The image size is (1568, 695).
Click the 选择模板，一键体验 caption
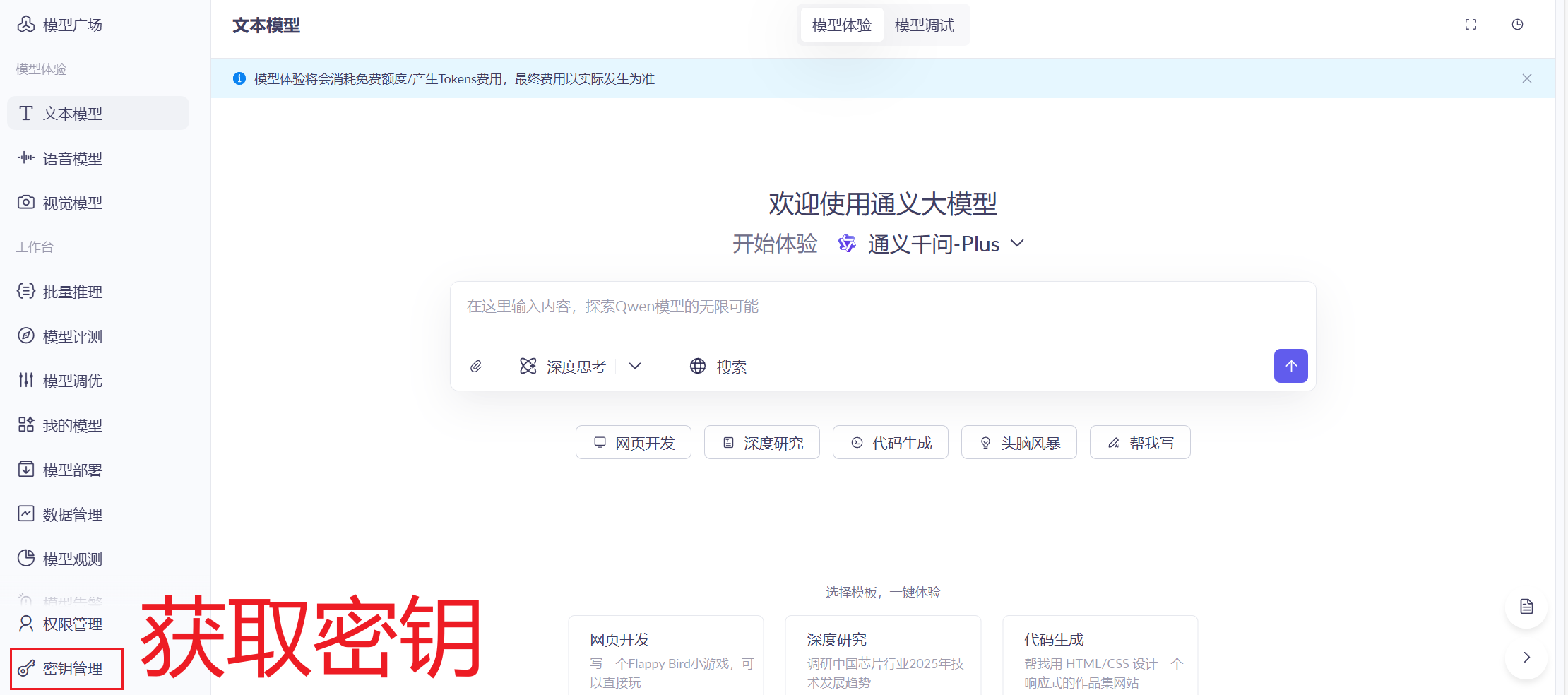click(x=883, y=592)
